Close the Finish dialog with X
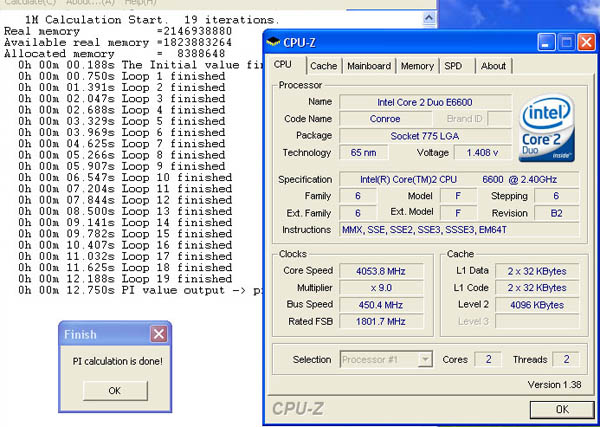The image size is (600, 427). [x=159, y=334]
